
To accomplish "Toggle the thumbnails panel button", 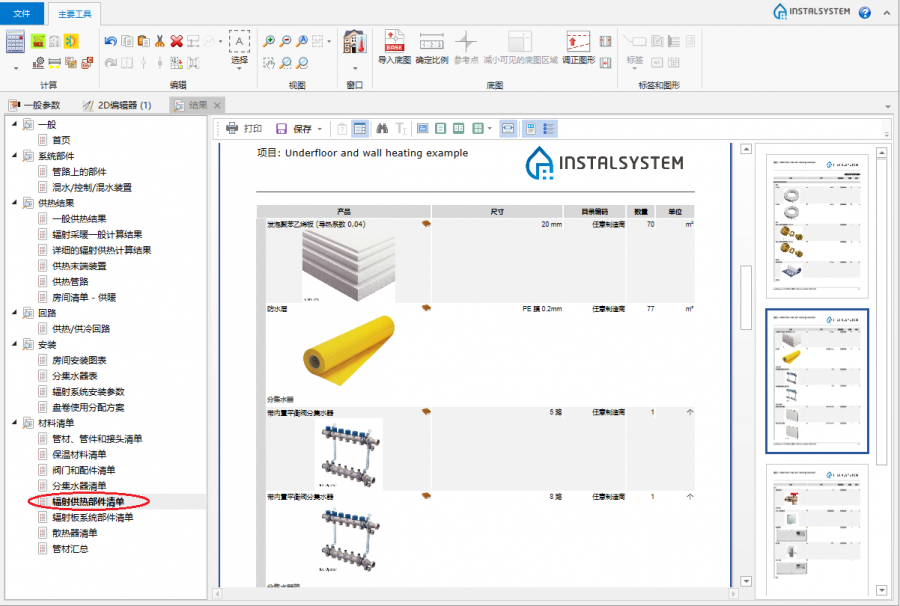I will (x=531, y=128).
